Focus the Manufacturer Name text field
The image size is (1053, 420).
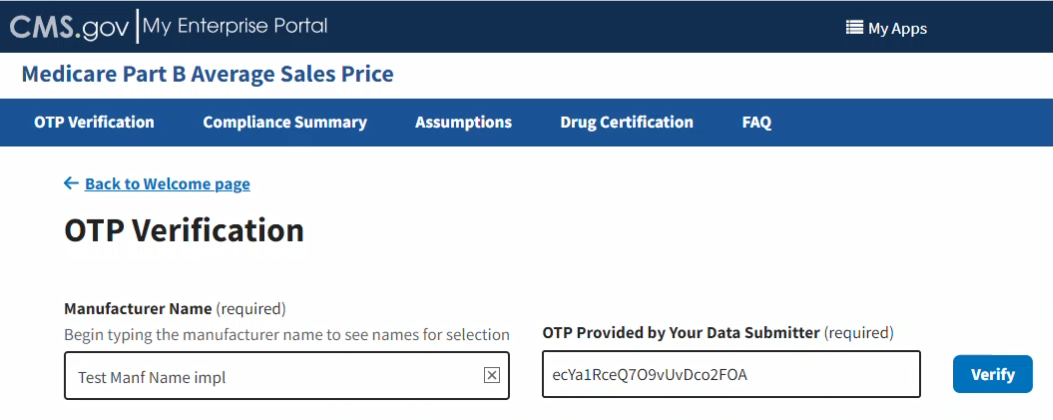(x=270, y=376)
